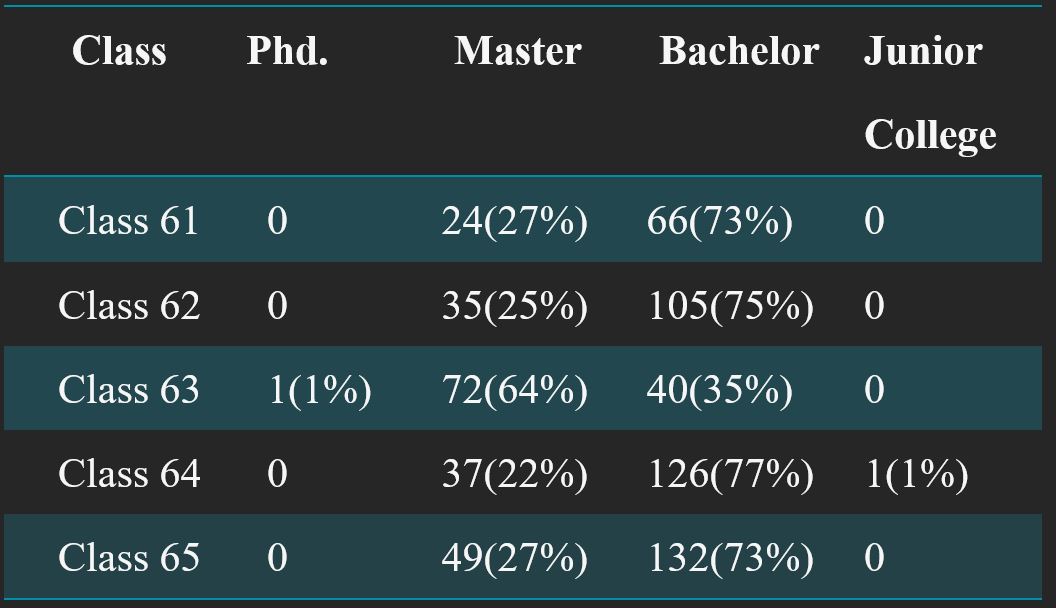The height and width of the screenshot is (608, 1056).
Task: Select the Class 63 row label
Action: 129,390
